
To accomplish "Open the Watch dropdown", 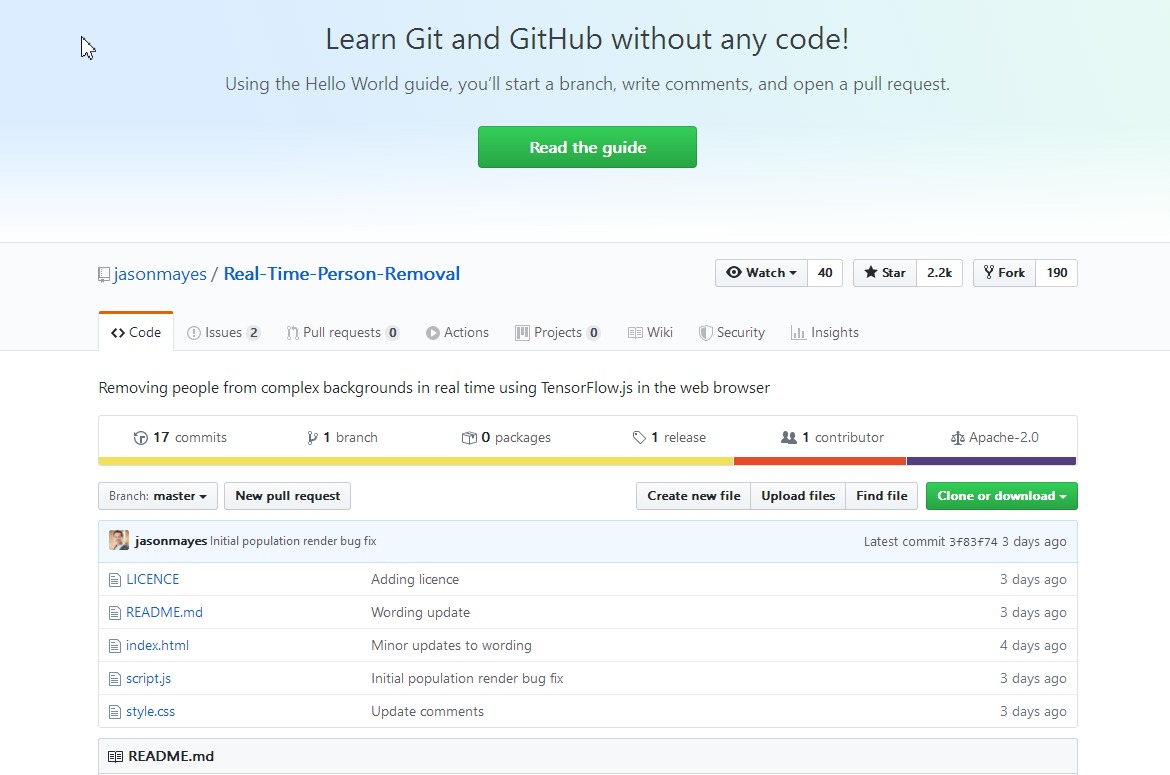I will click(x=762, y=273).
